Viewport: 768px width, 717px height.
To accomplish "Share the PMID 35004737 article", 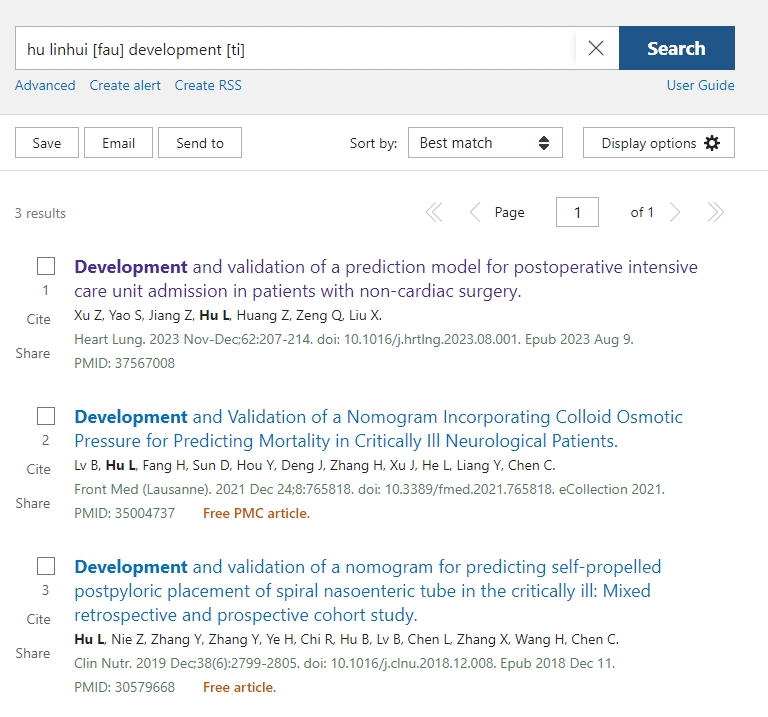I will (x=33, y=503).
